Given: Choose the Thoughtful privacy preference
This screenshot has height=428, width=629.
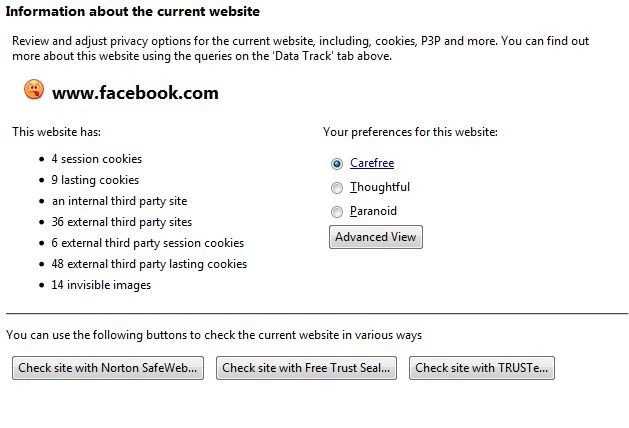Looking at the screenshot, I should point(337,188).
